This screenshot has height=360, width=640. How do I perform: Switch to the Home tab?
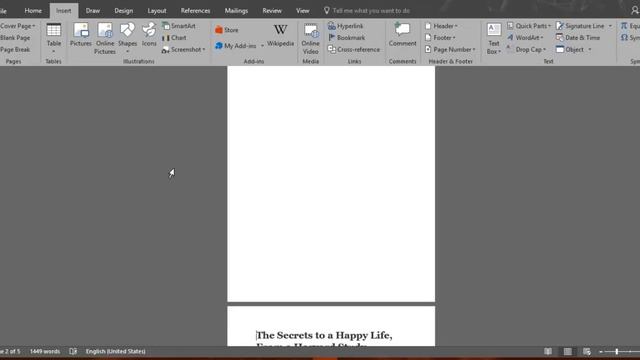click(33, 11)
